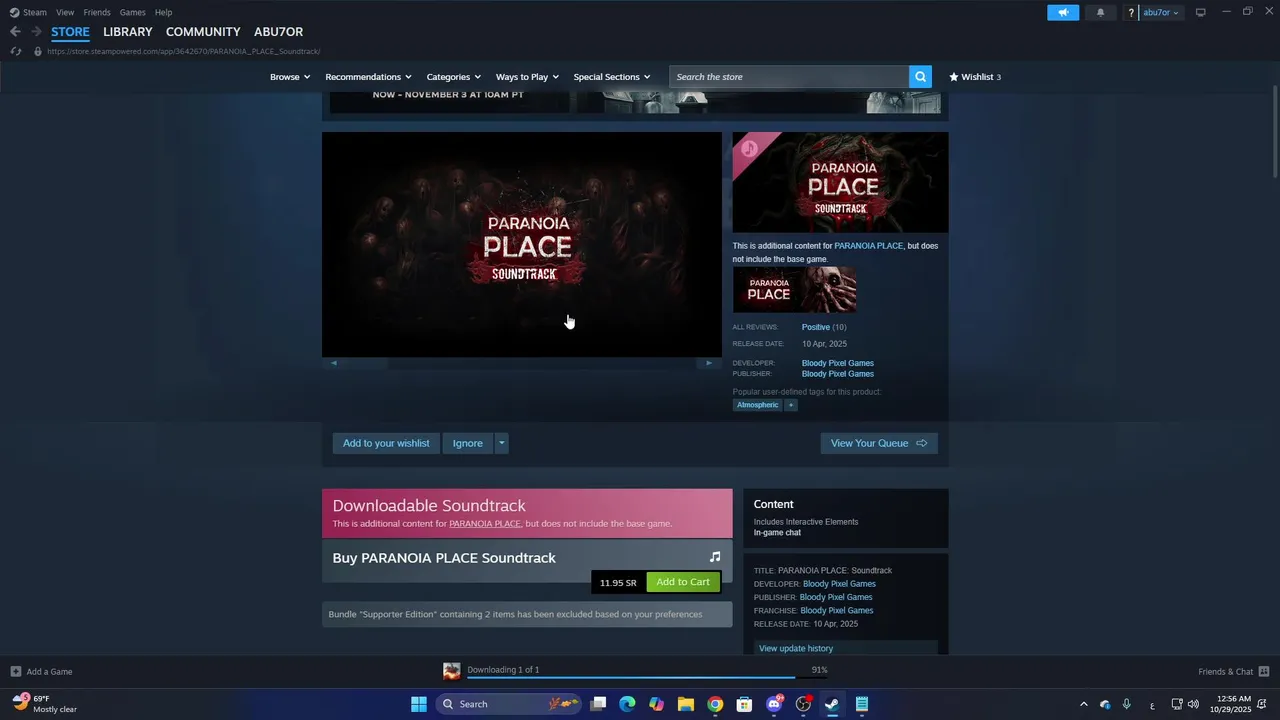
Task: Open the question mark help icon
Action: (x=1131, y=13)
